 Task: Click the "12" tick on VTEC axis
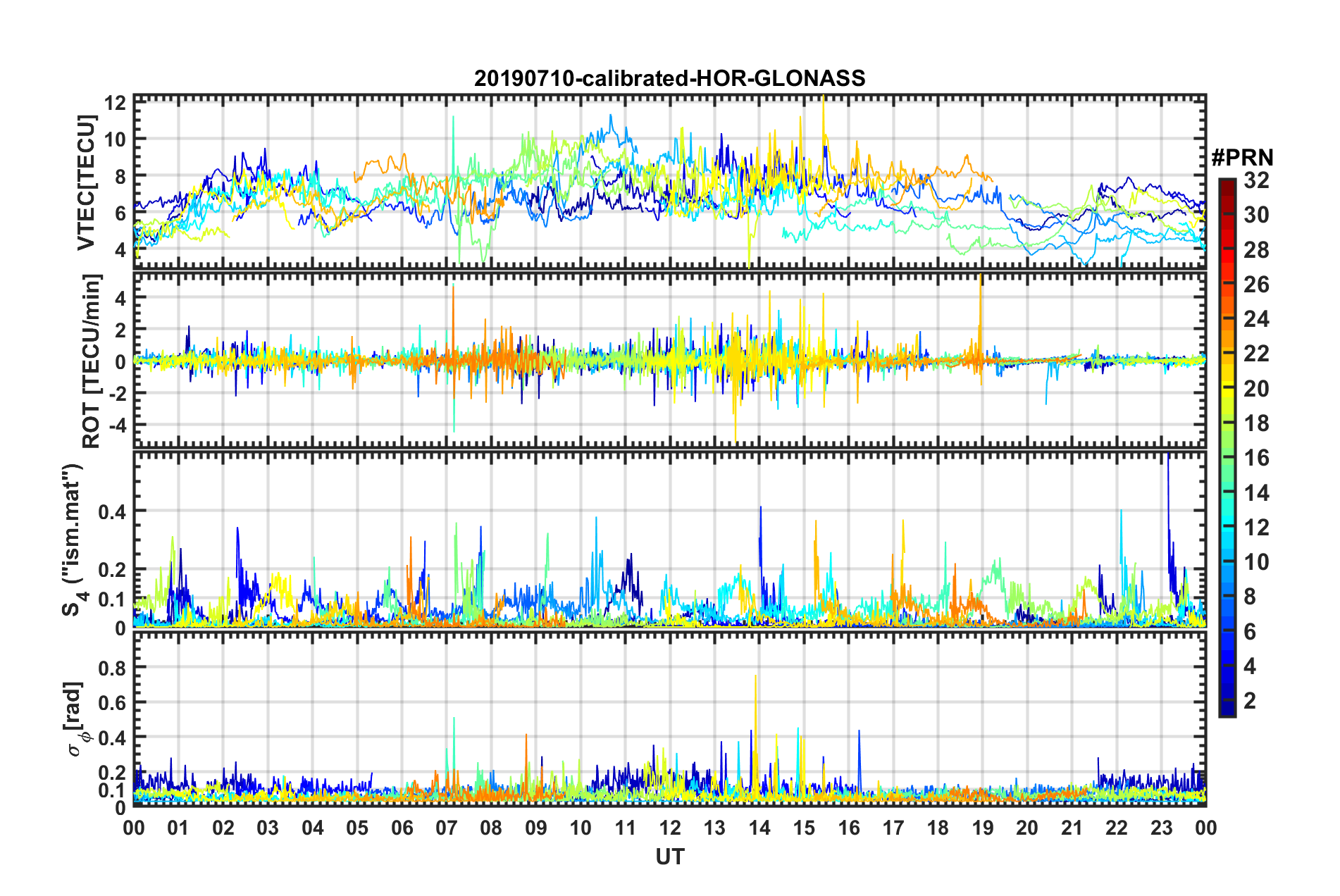point(115,103)
